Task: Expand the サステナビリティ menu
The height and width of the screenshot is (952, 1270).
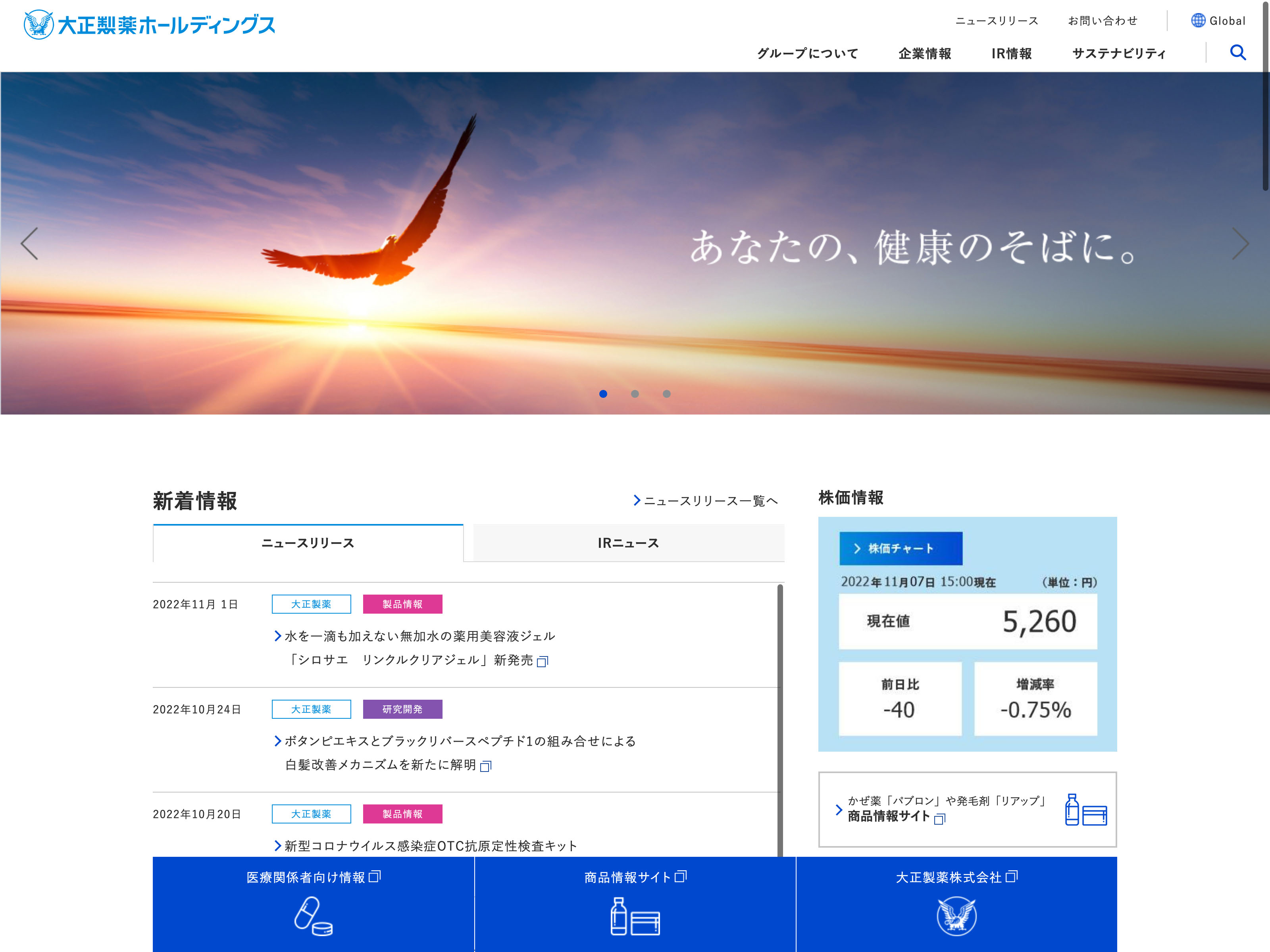Action: click(1118, 54)
